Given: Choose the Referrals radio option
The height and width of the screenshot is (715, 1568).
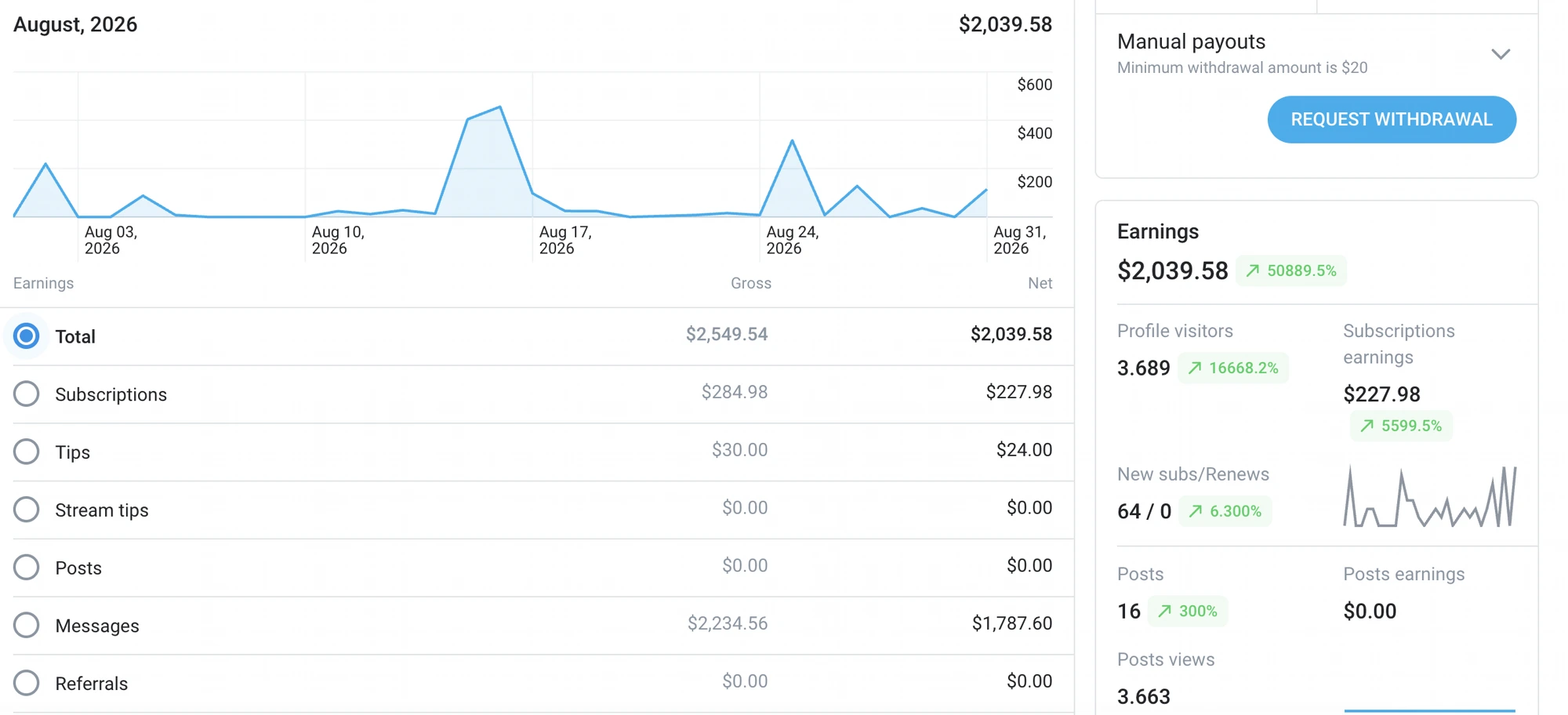Looking at the screenshot, I should [x=27, y=683].
